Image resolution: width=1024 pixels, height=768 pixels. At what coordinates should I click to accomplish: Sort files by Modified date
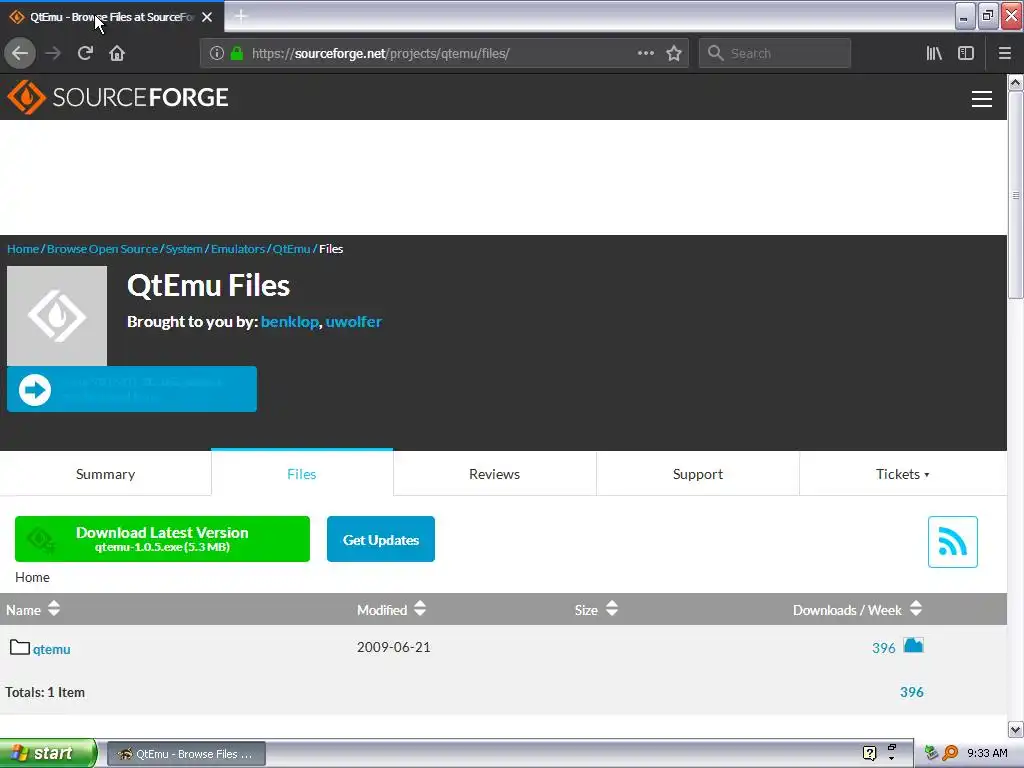tap(391, 609)
